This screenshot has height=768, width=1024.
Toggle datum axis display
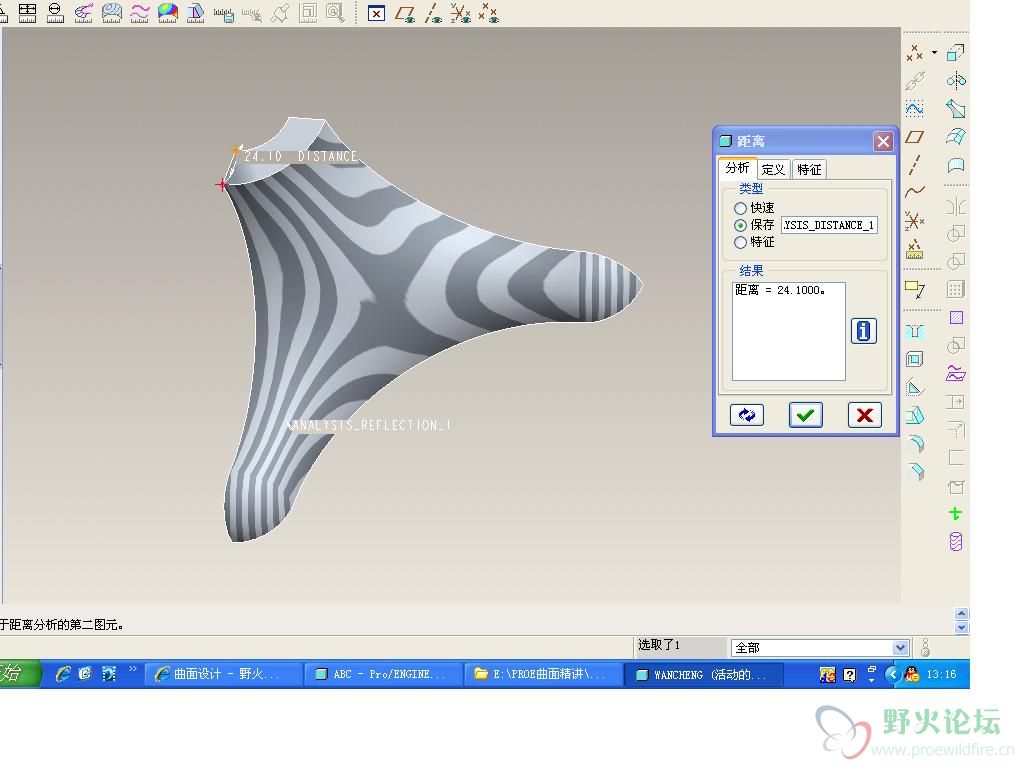pos(433,13)
